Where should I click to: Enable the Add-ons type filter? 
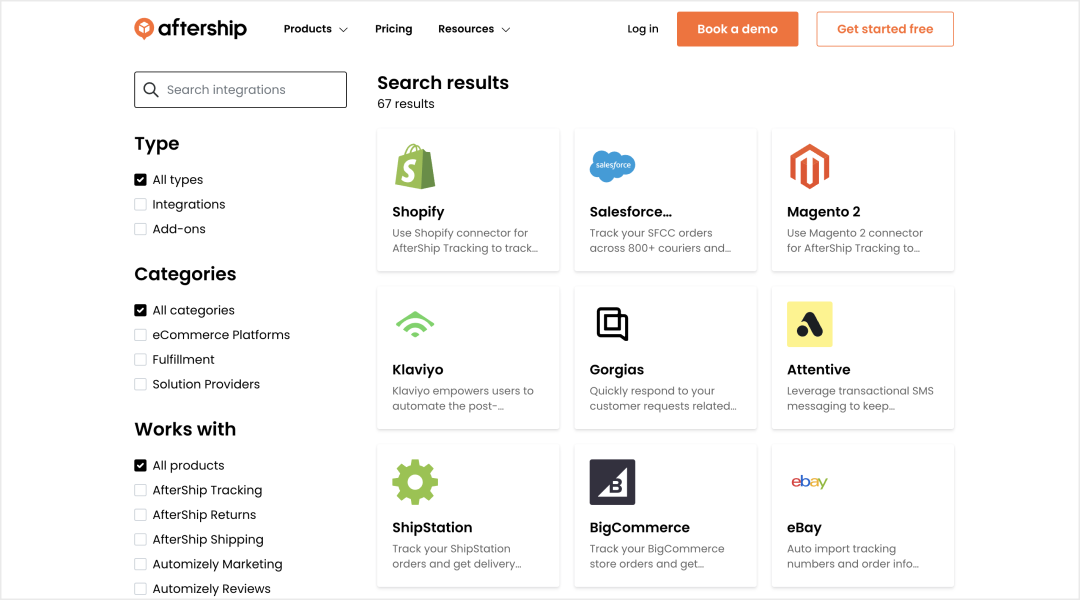(141, 229)
